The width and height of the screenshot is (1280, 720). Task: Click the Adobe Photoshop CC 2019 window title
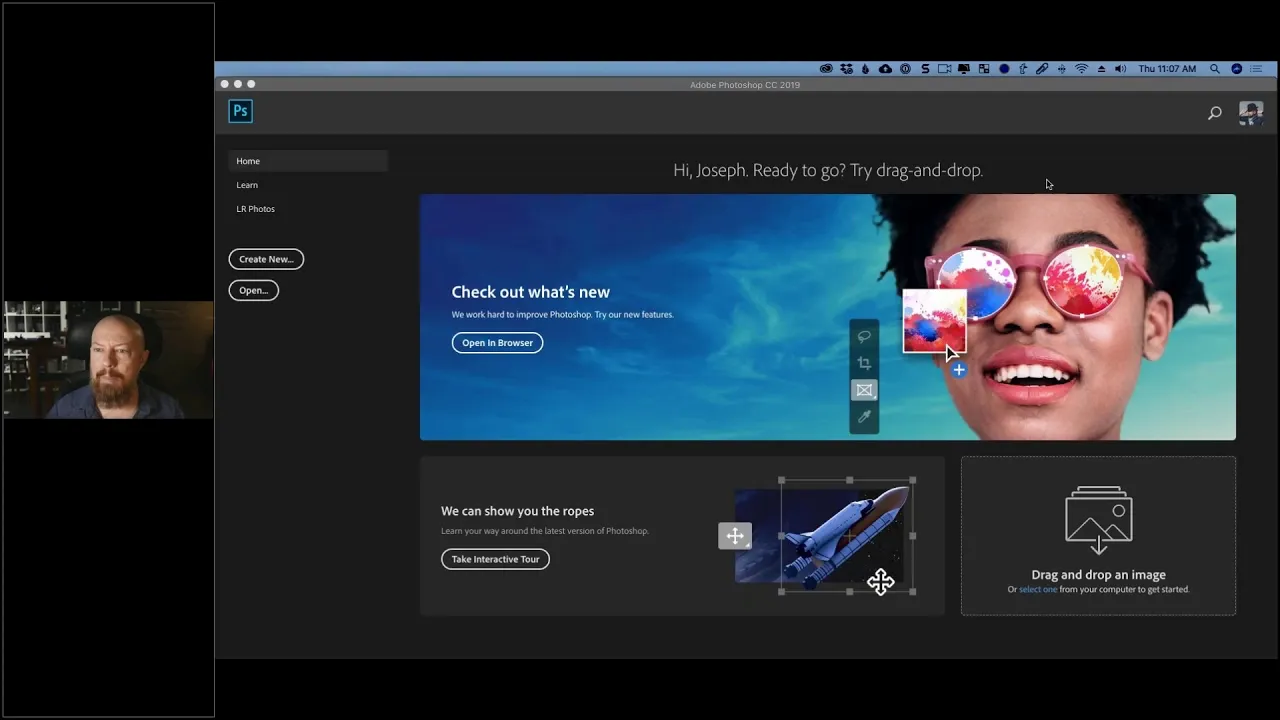tap(745, 85)
